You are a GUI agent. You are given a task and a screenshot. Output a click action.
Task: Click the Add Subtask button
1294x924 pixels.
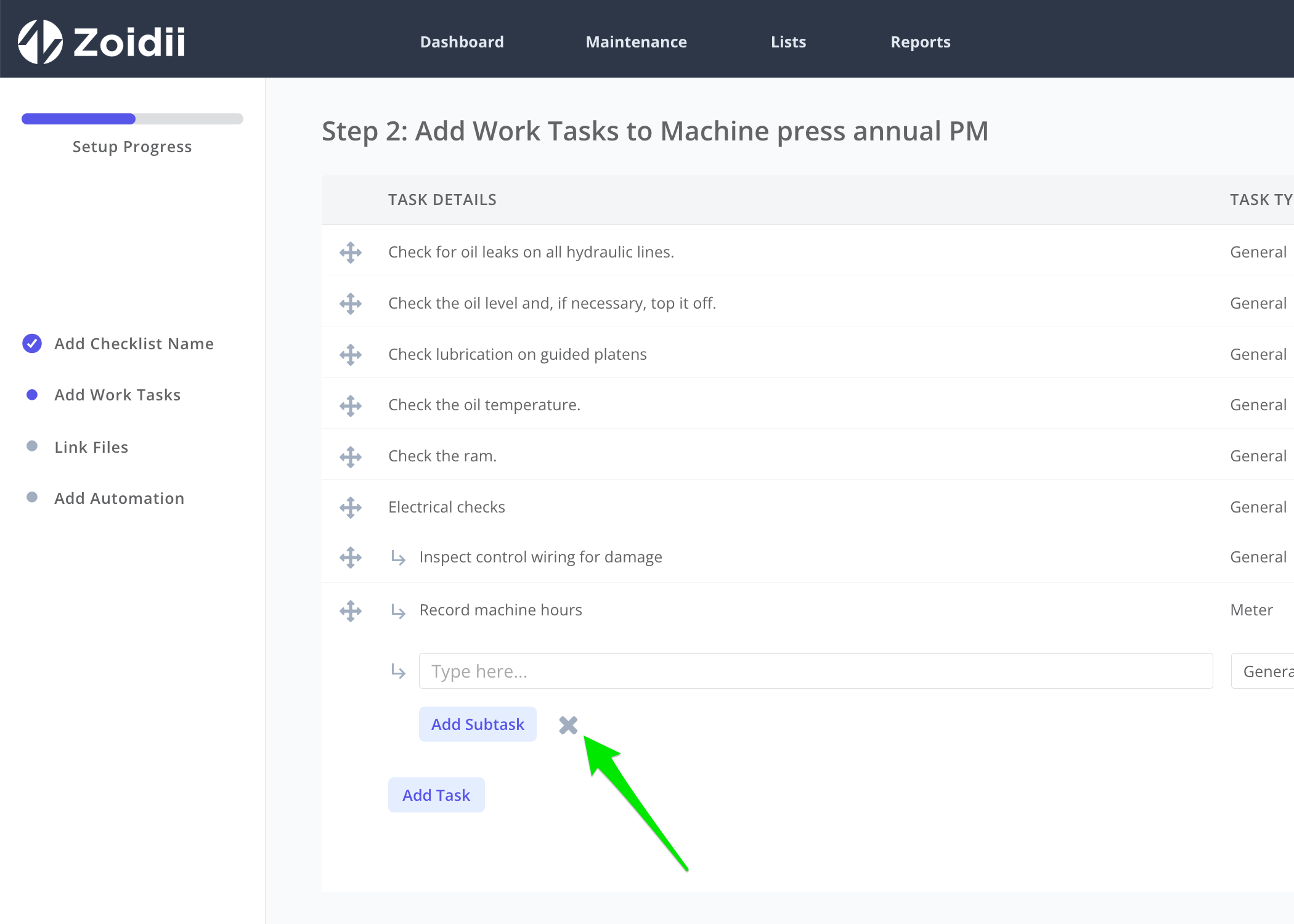tap(478, 724)
